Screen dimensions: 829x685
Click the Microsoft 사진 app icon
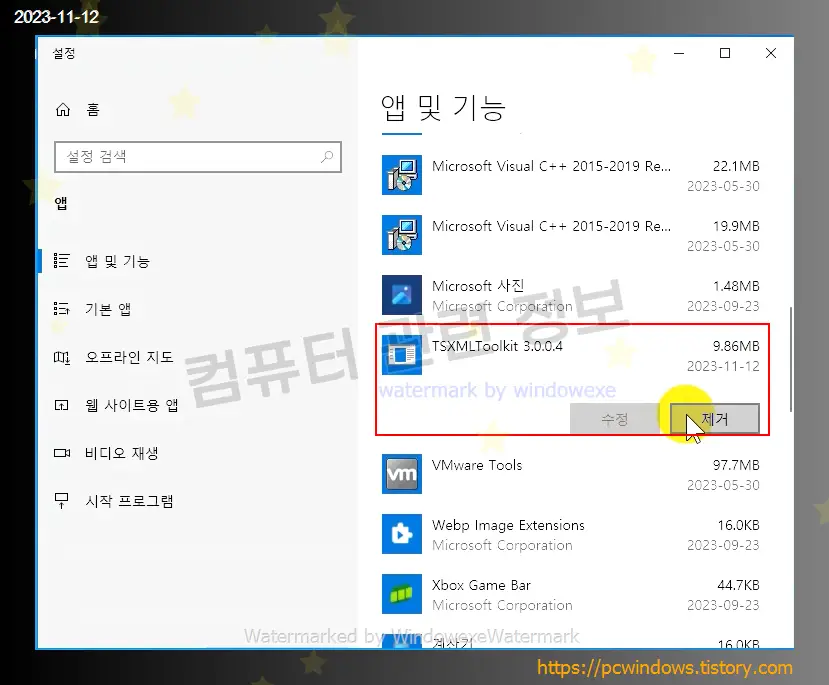click(x=402, y=295)
